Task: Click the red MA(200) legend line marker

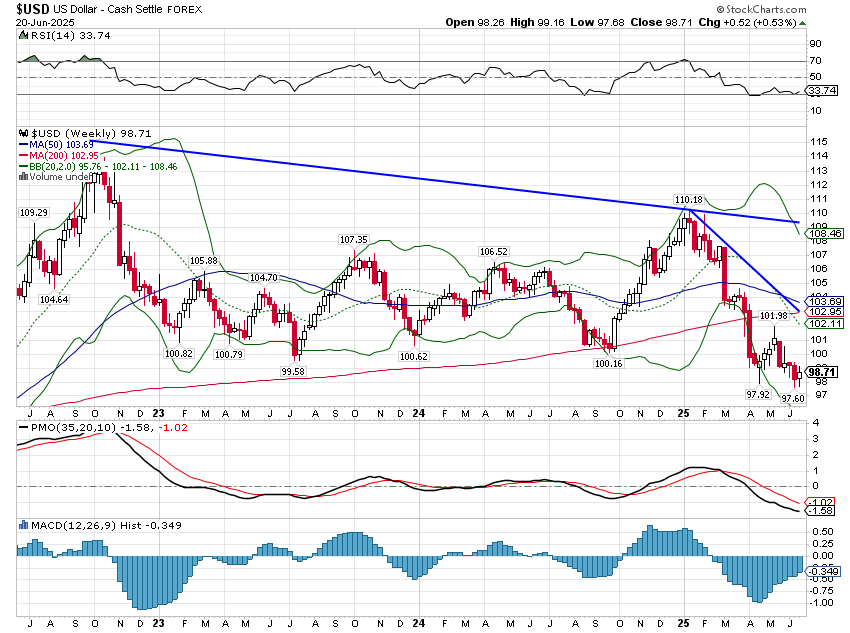Action: [x=23, y=156]
